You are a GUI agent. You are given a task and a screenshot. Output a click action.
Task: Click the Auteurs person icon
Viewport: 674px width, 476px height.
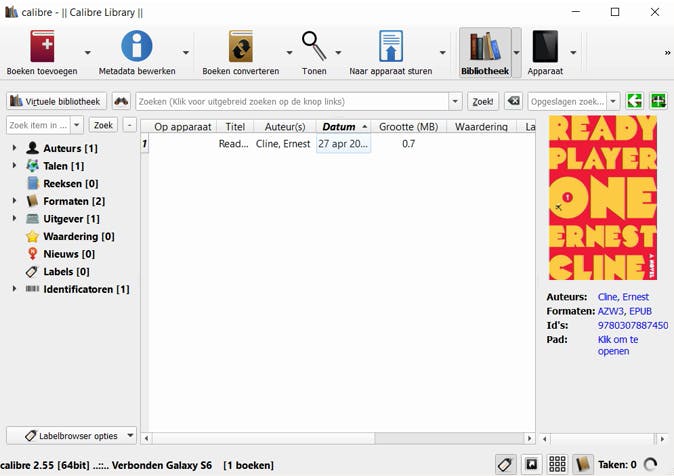pos(32,148)
